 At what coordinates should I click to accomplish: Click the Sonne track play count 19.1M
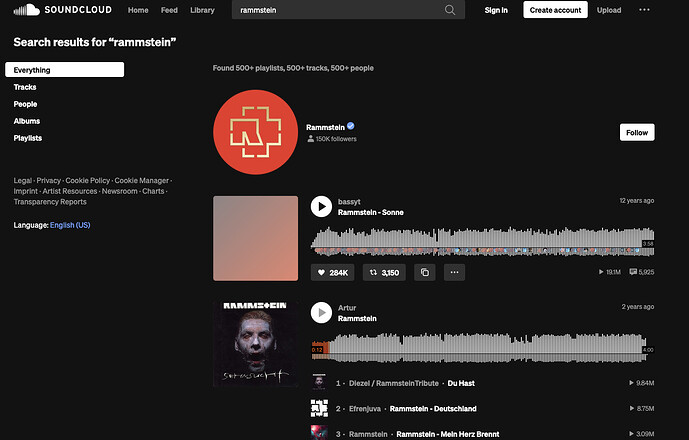click(x=609, y=272)
